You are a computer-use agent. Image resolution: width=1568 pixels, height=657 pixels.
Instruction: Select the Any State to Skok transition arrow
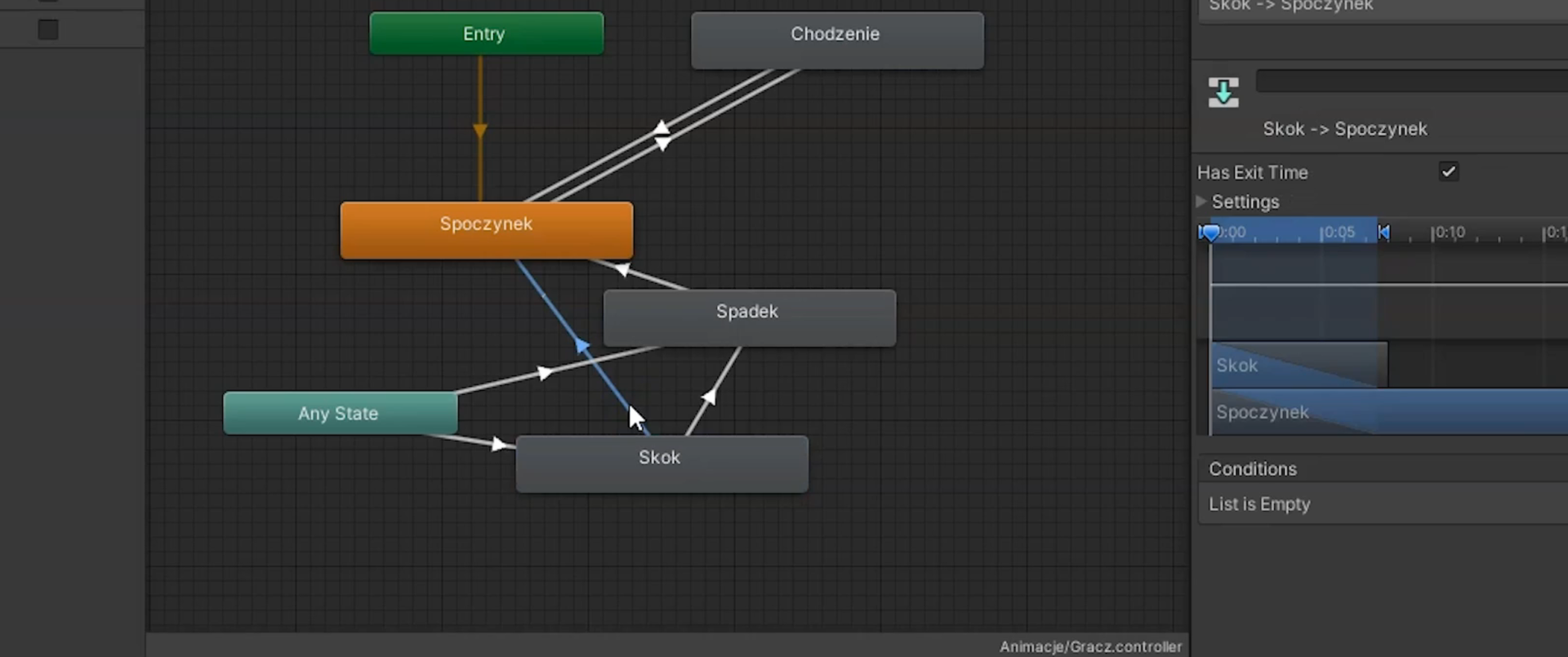(498, 444)
